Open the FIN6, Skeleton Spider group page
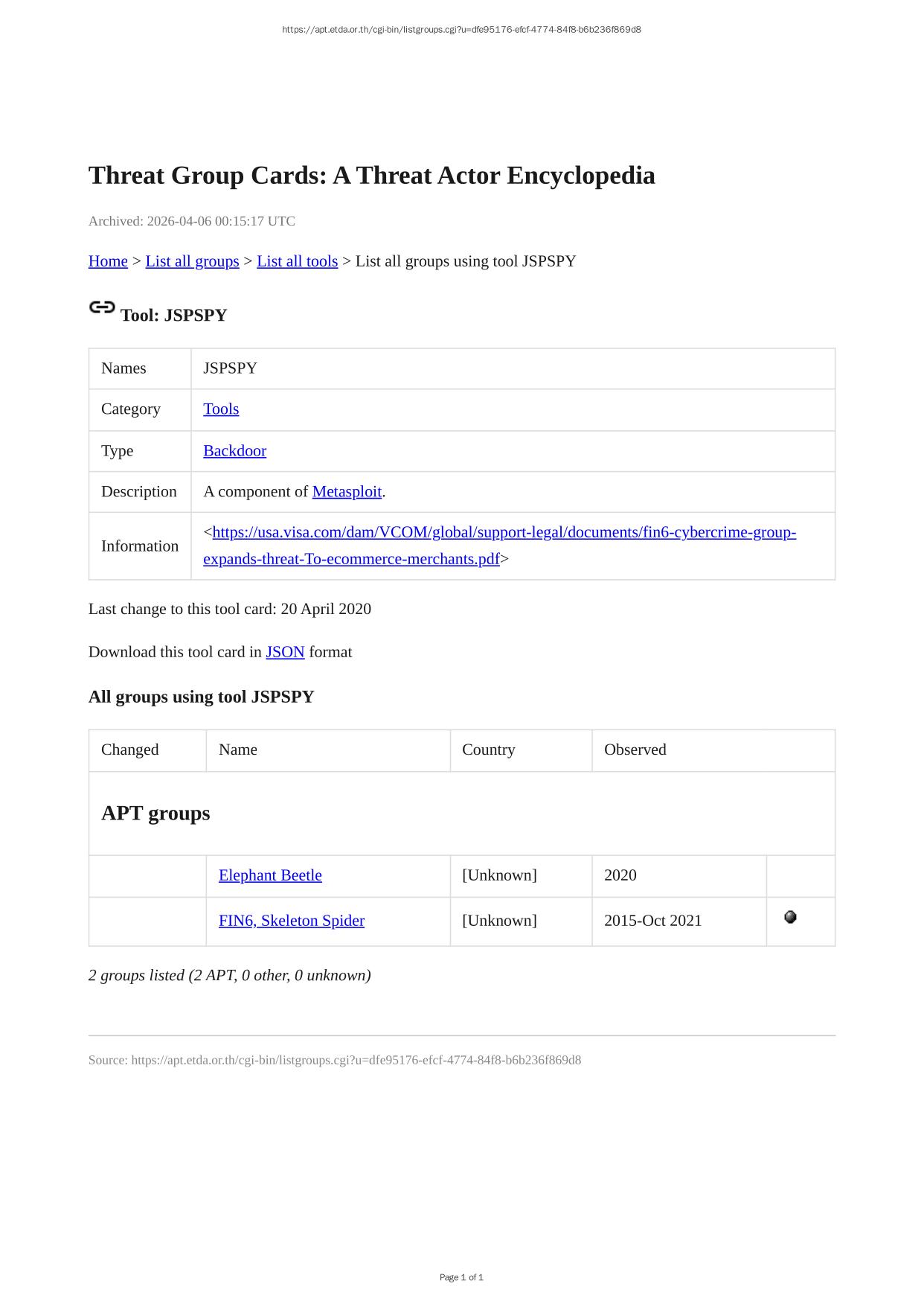 pos(292,921)
